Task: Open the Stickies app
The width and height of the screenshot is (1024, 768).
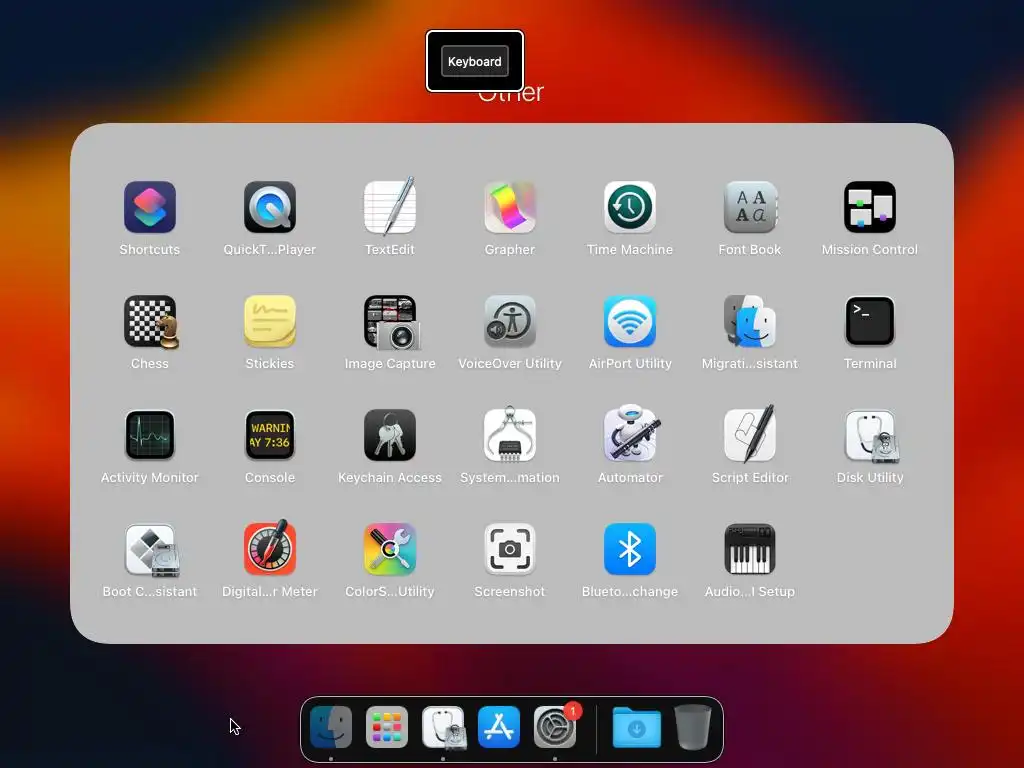Action: [270, 321]
